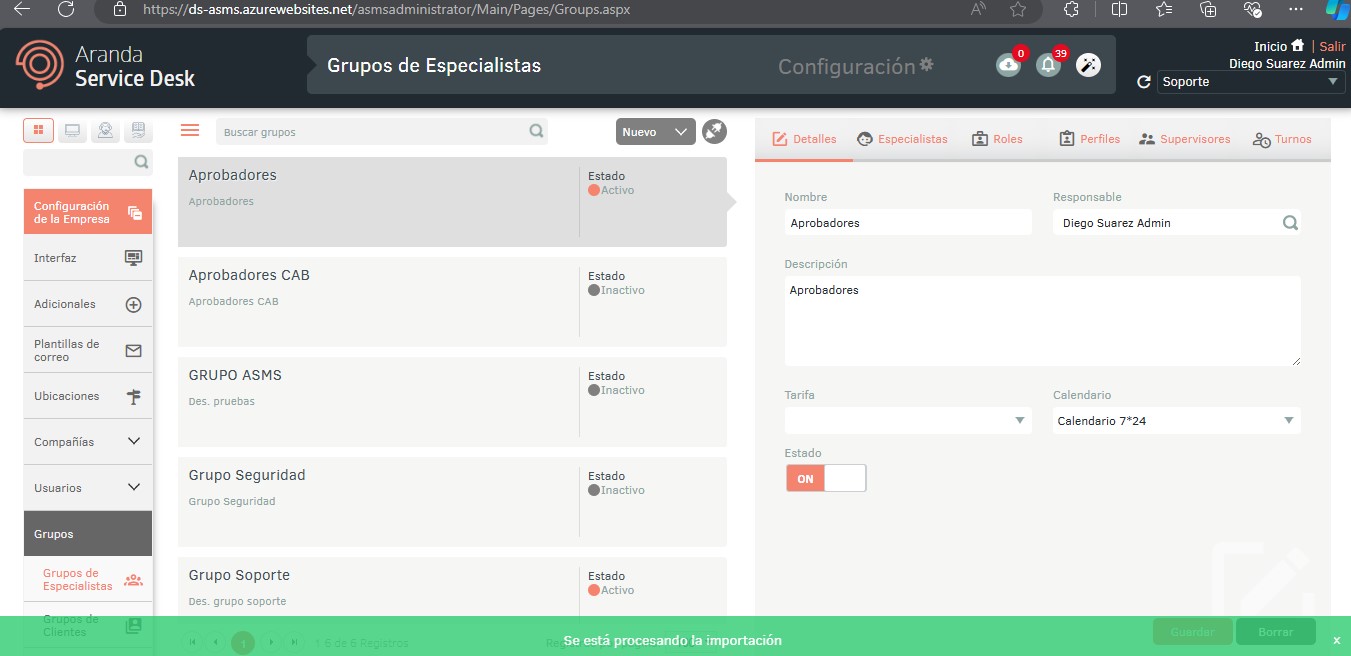Click the refresh icon beside Soporte dropdown
This screenshot has width=1351, height=656.
pyautogui.click(x=1144, y=82)
